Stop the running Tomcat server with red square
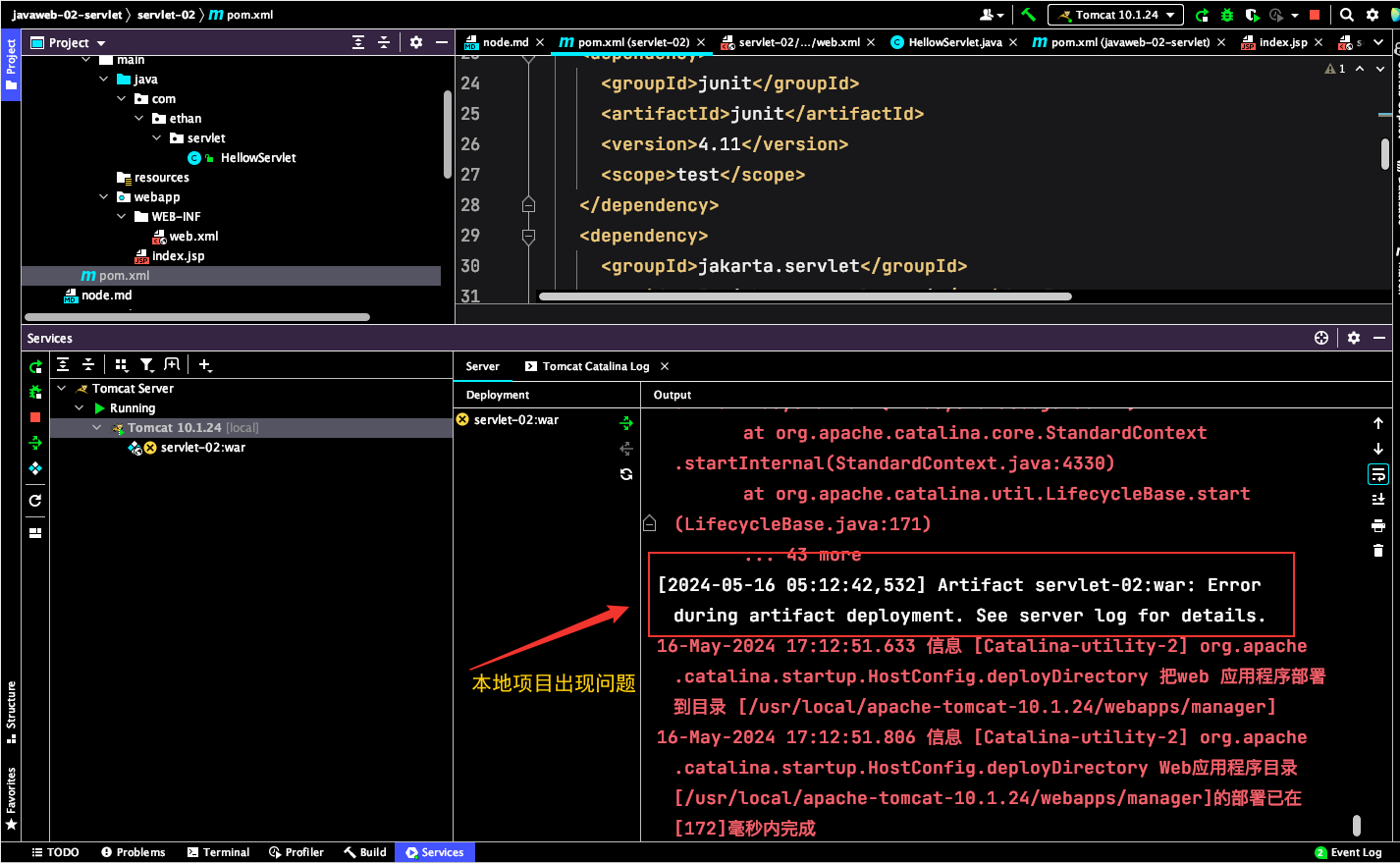This screenshot has height=863, width=1400. pyautogui.click(x=35, y=417)
